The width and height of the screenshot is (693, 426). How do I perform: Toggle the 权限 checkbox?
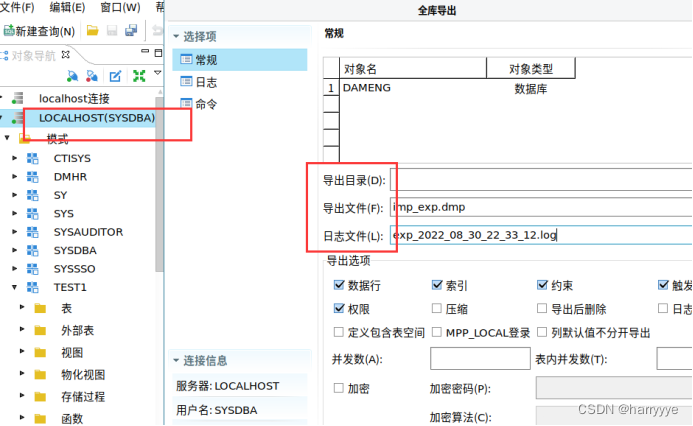[x=339, y=308]
